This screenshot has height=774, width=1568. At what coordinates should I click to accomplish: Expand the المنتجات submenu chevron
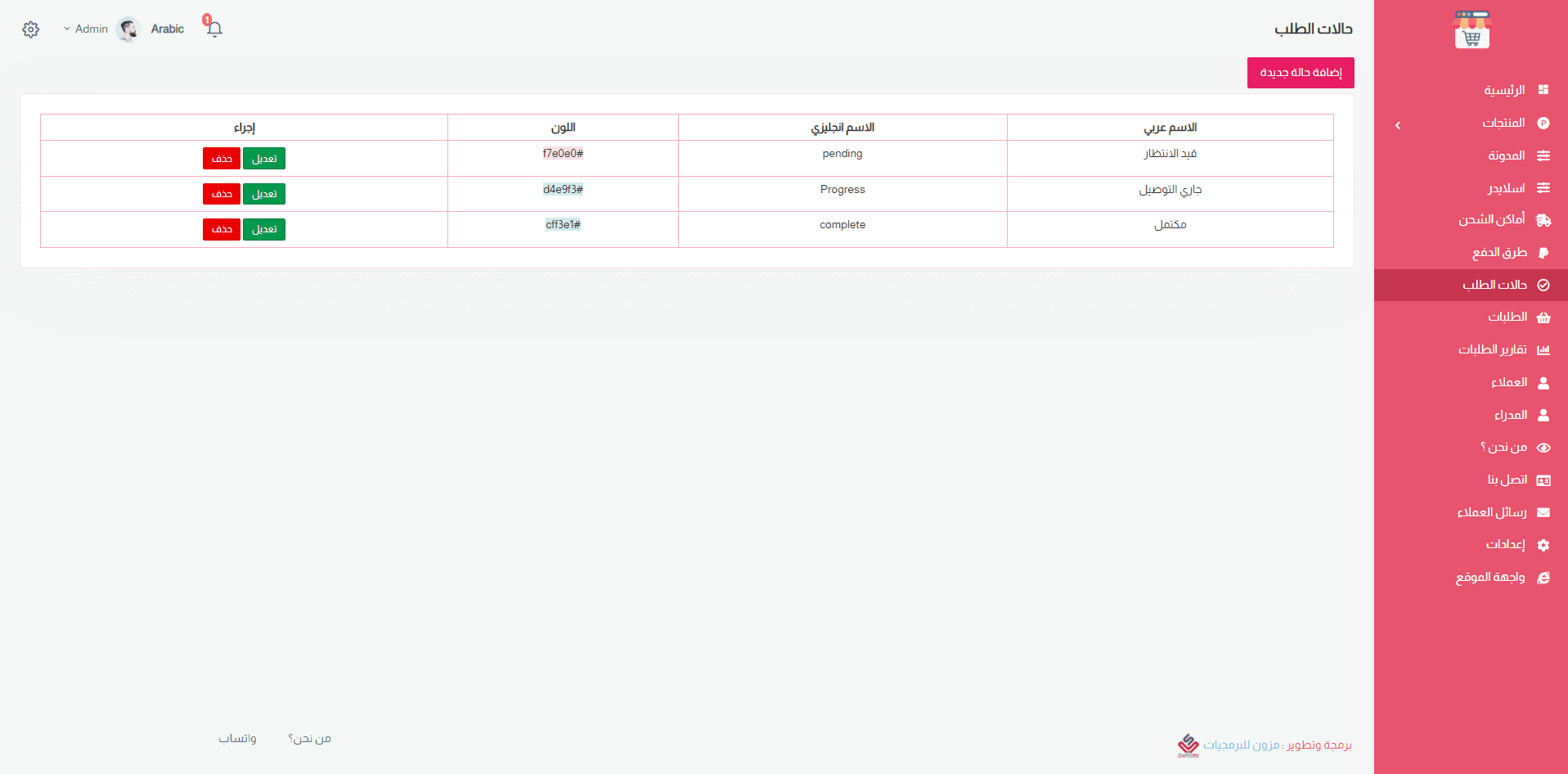click(1398, 125)
